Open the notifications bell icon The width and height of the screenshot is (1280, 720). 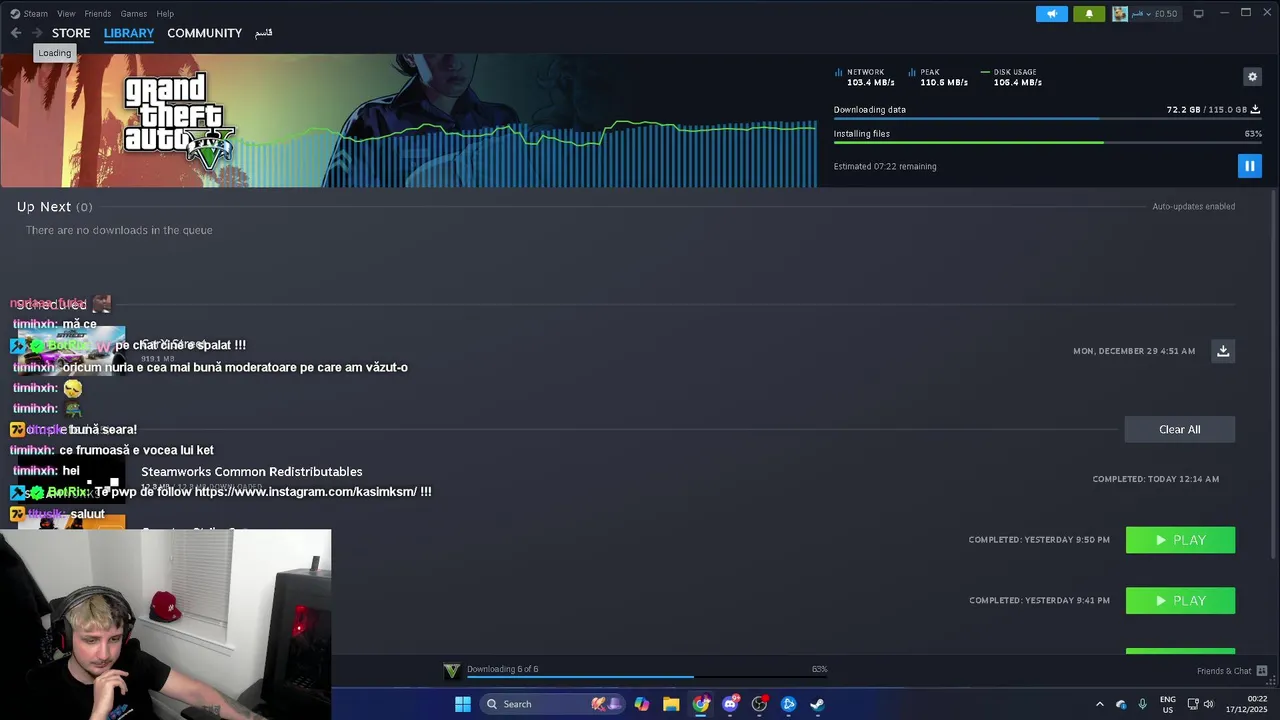click(1089, 14)
